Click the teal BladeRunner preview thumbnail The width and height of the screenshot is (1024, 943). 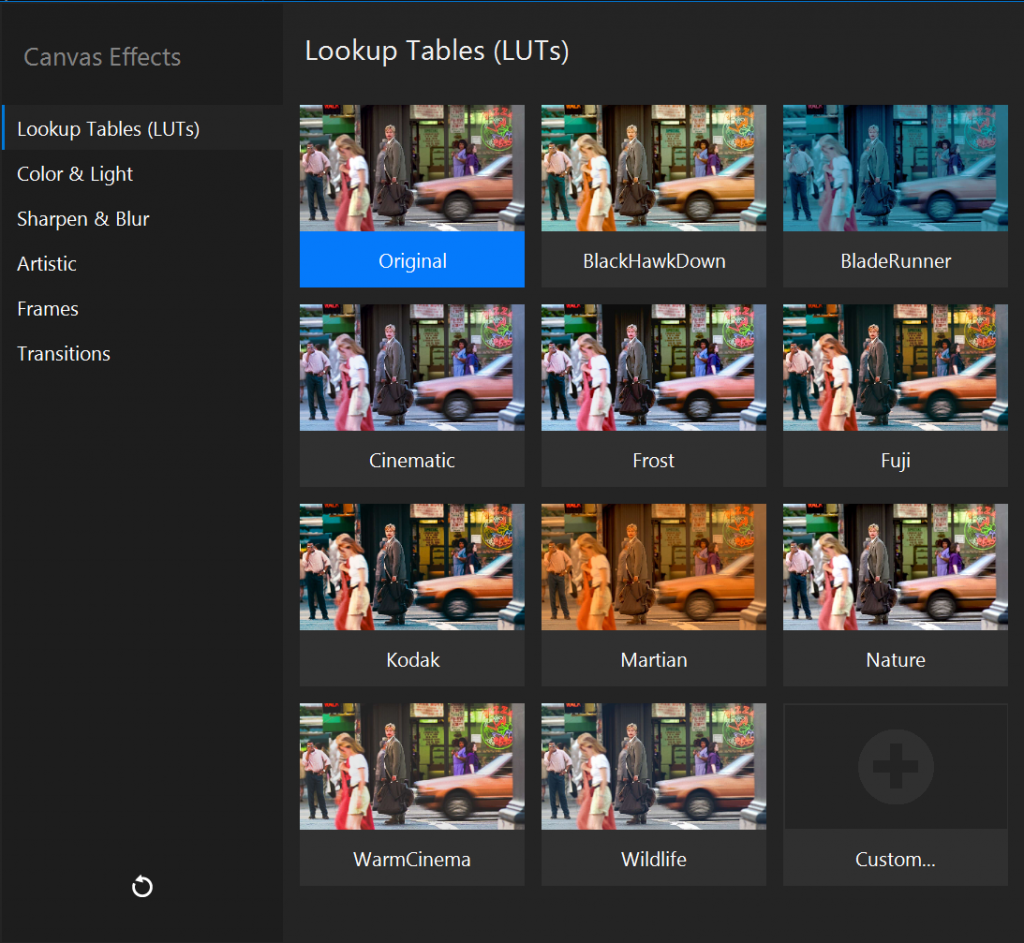tap(895, 168)
